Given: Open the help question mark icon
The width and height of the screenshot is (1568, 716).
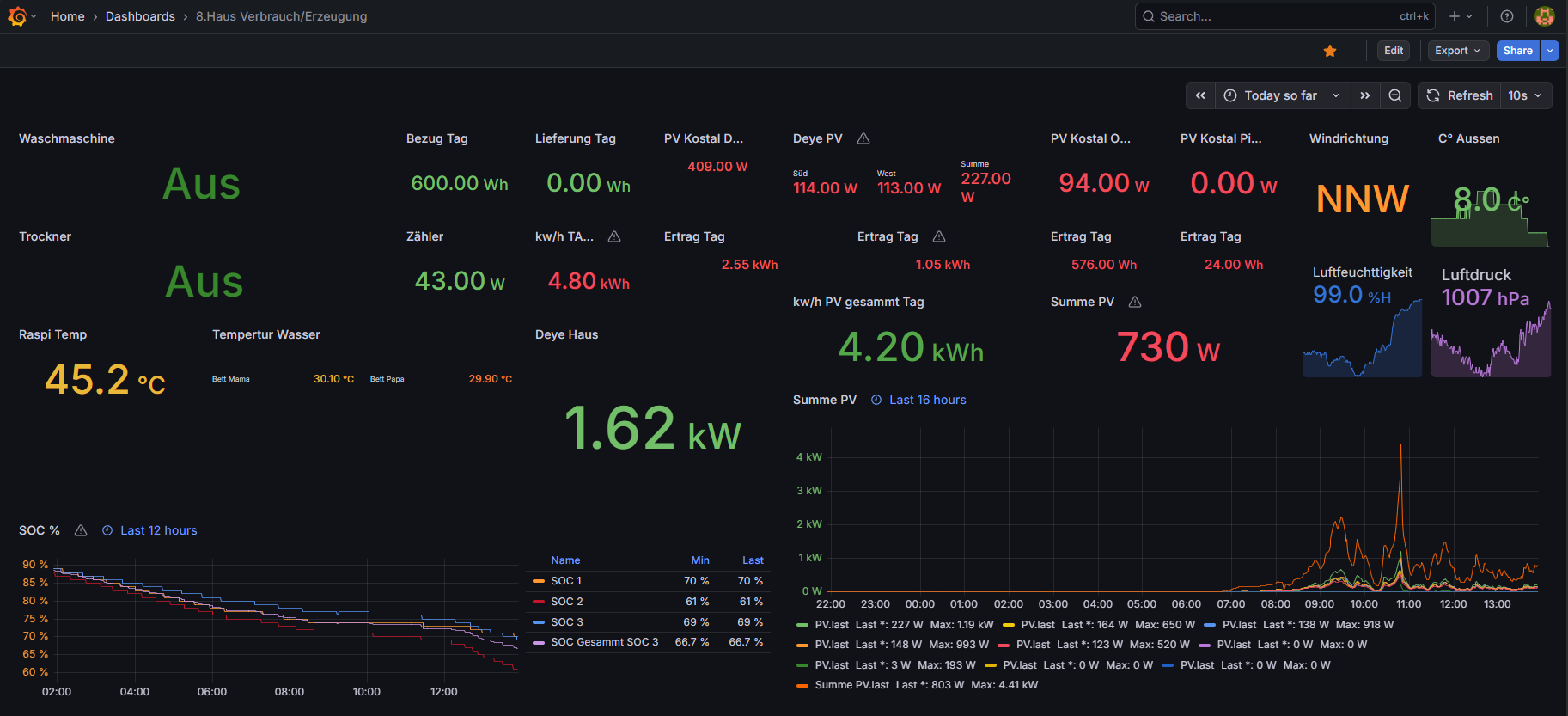Looking at the screenshot, I should (x=1507, y=16).
